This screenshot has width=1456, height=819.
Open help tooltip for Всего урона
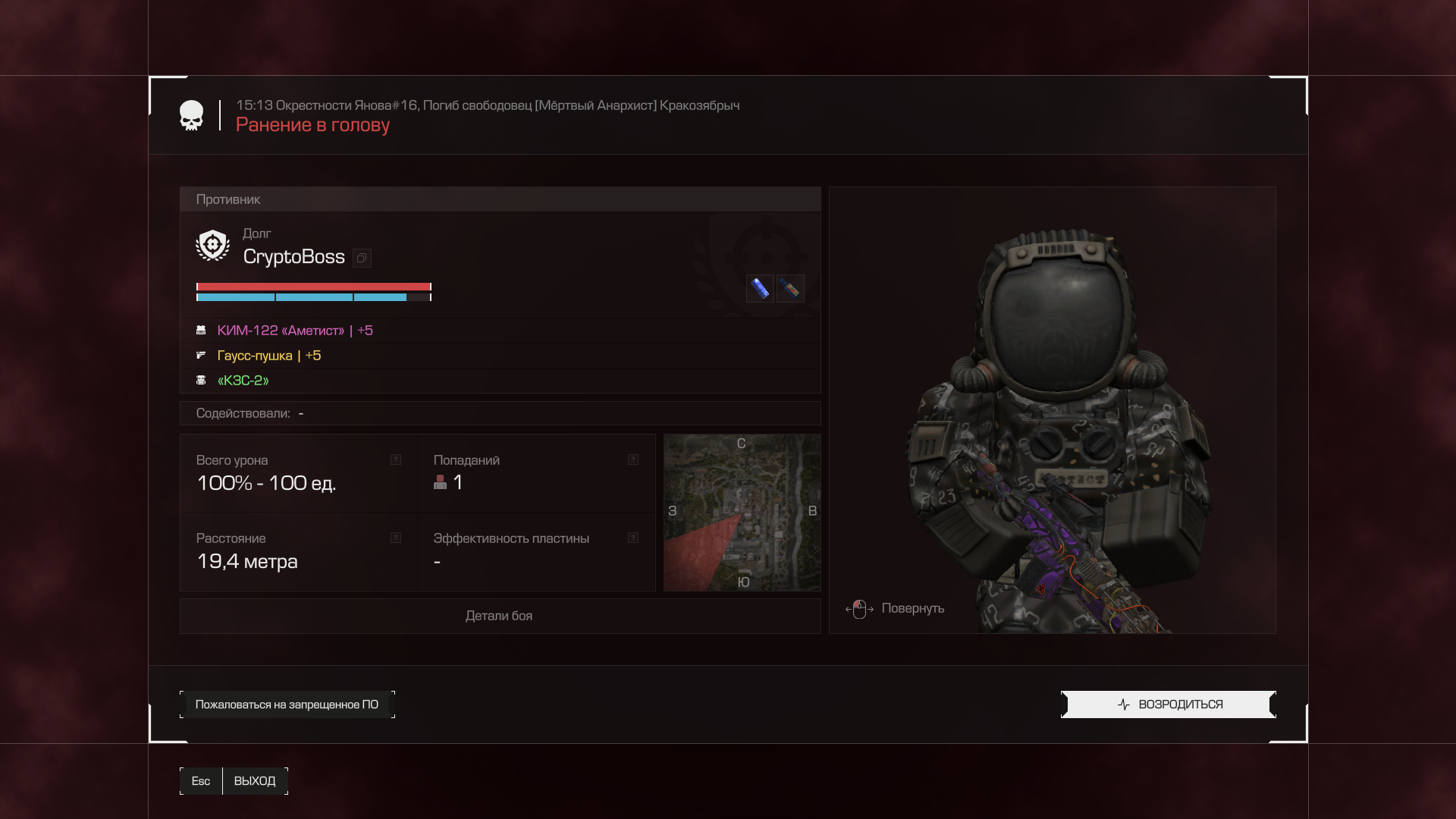(396, 460)
